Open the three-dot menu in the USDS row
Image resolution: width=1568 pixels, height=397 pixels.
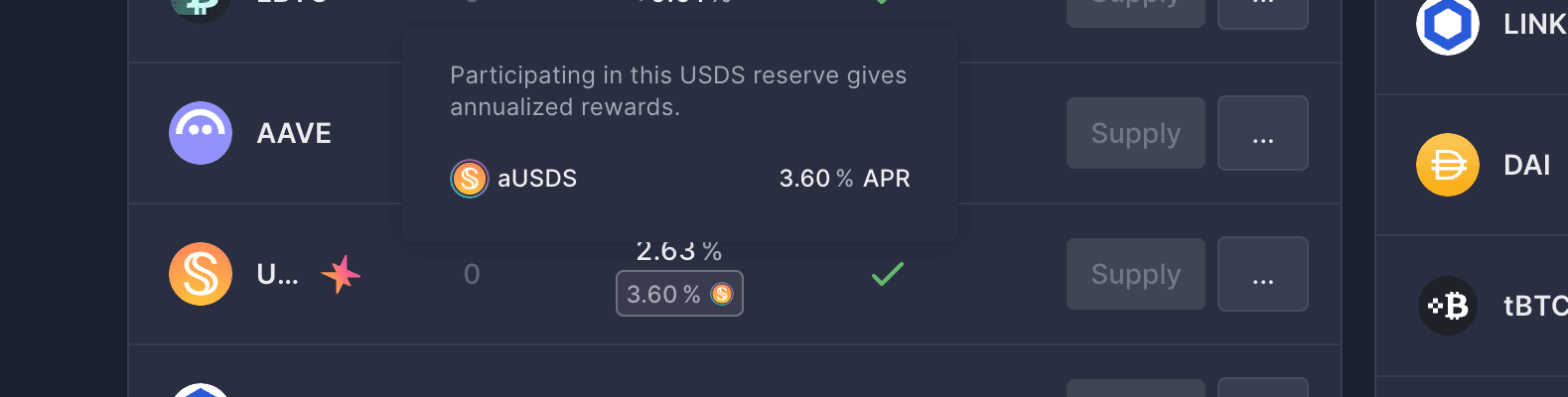point(1263,274)
